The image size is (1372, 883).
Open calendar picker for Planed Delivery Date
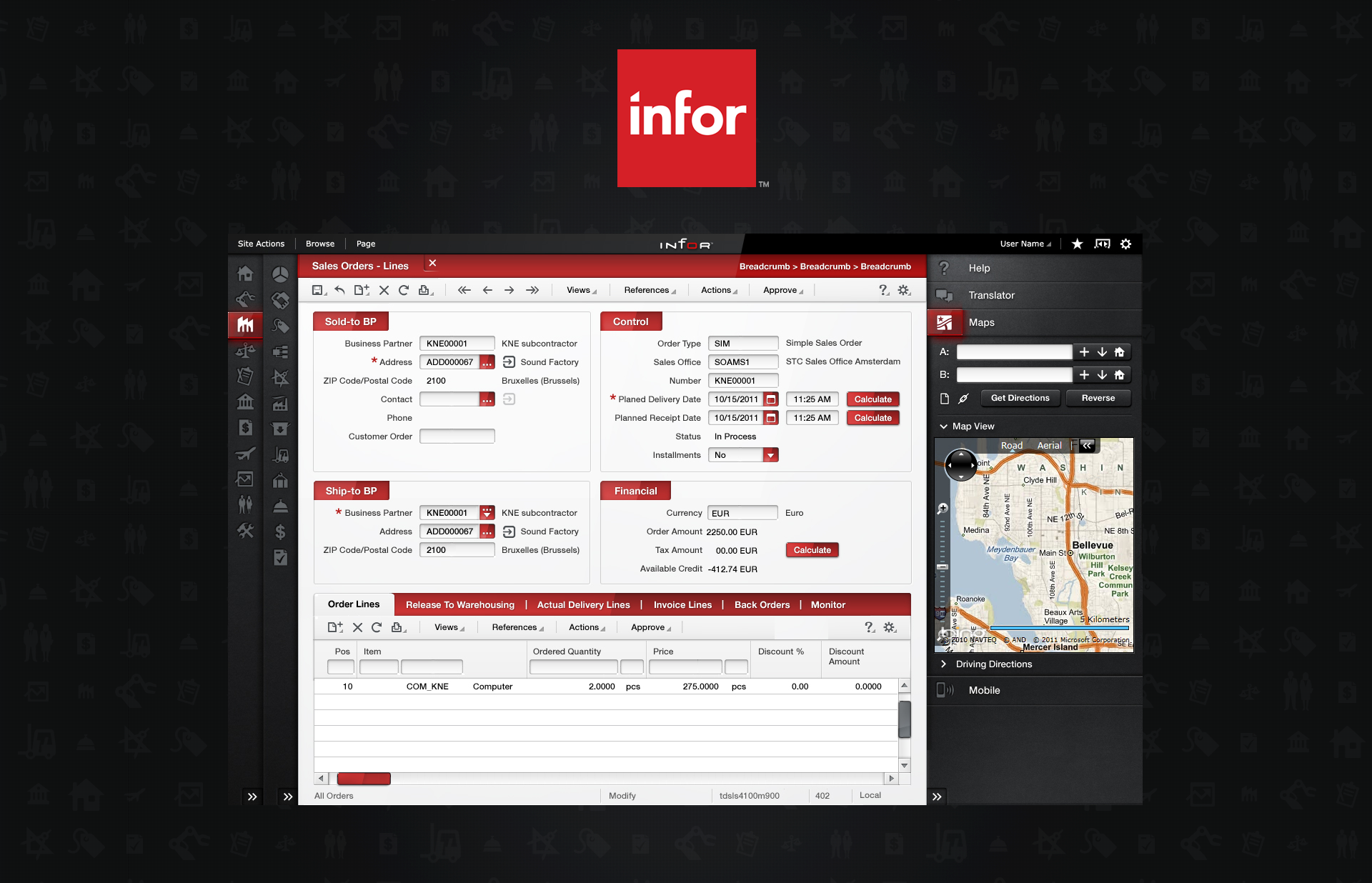(771, 399)
